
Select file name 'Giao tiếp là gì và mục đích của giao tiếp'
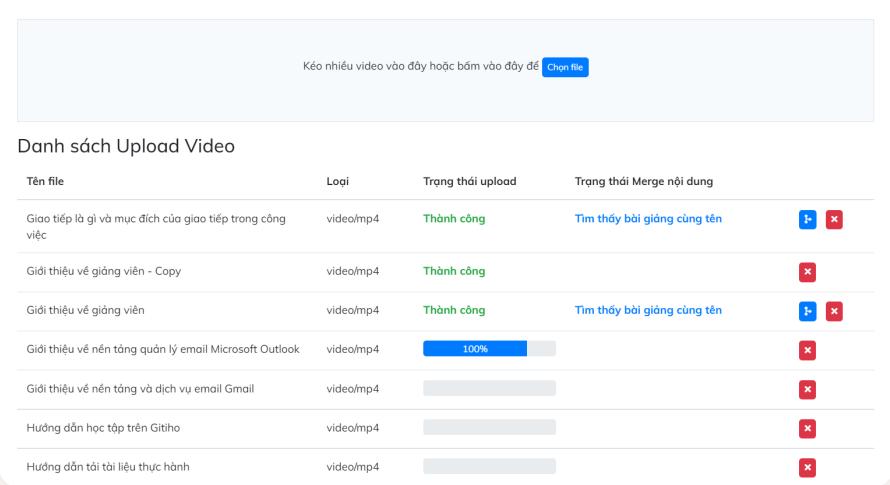pos(156,227)
